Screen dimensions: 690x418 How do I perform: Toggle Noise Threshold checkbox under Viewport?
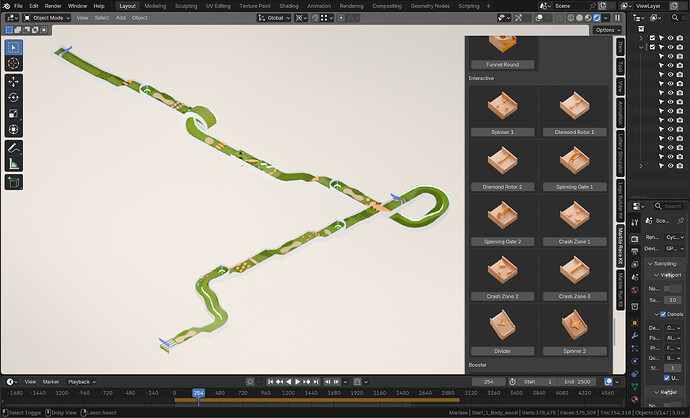tap(667, 289)
